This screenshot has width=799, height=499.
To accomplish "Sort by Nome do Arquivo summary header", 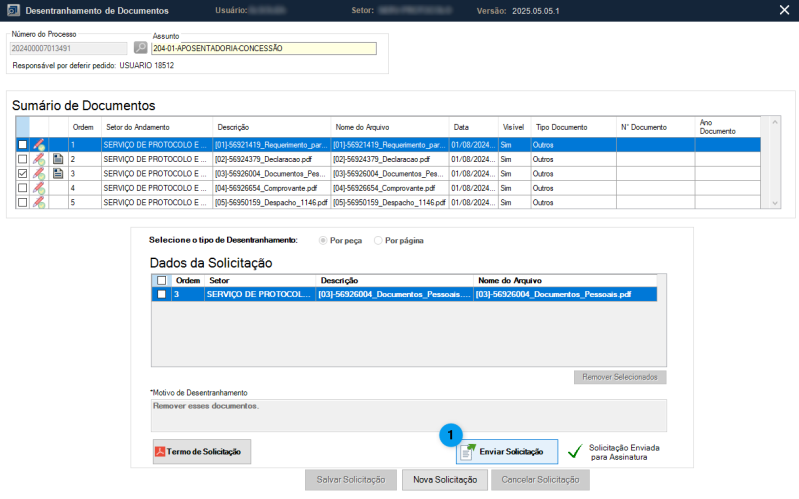I will (389, 127).
